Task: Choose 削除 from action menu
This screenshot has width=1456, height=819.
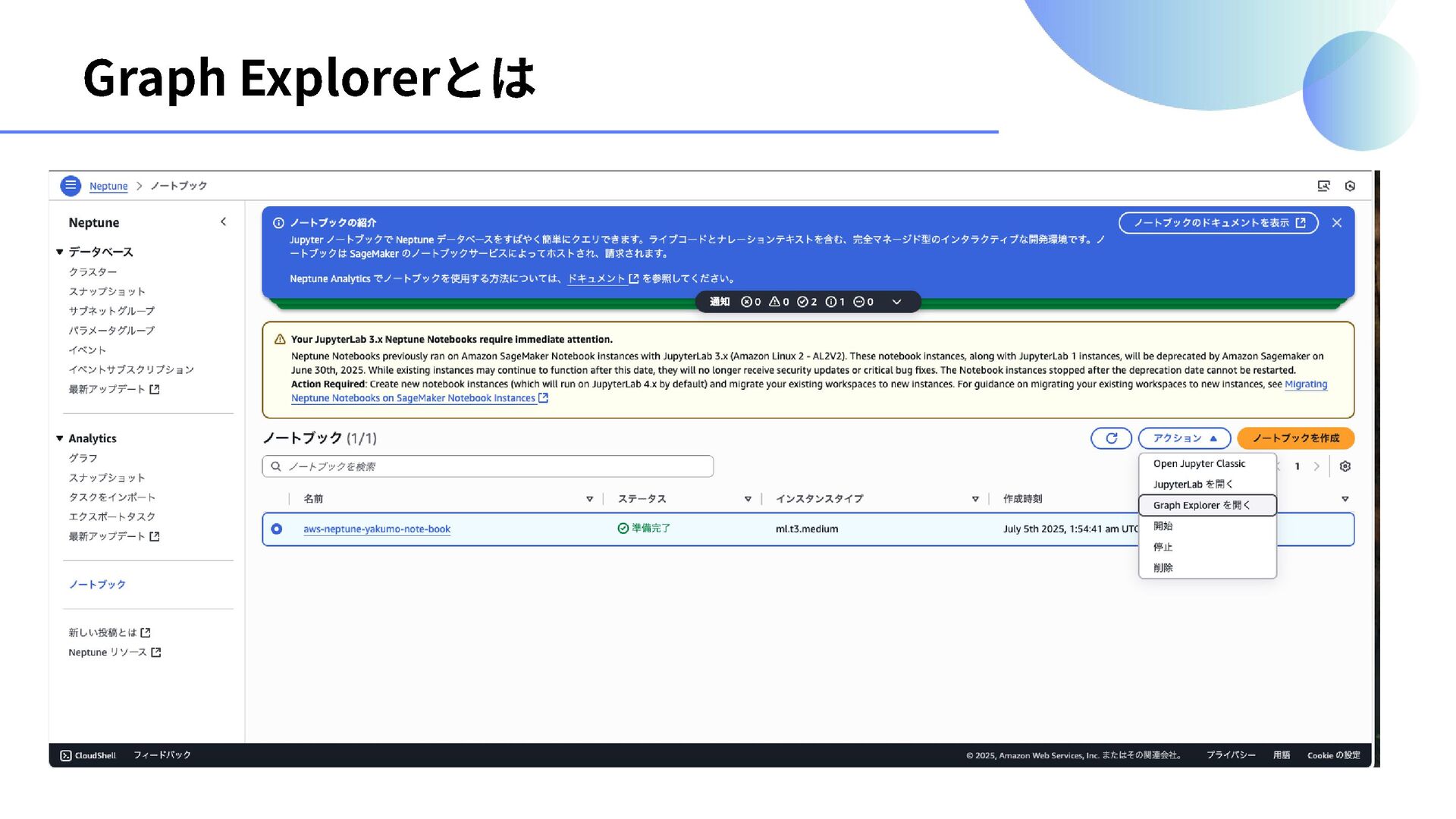Action: click(x=1207, y=568)
